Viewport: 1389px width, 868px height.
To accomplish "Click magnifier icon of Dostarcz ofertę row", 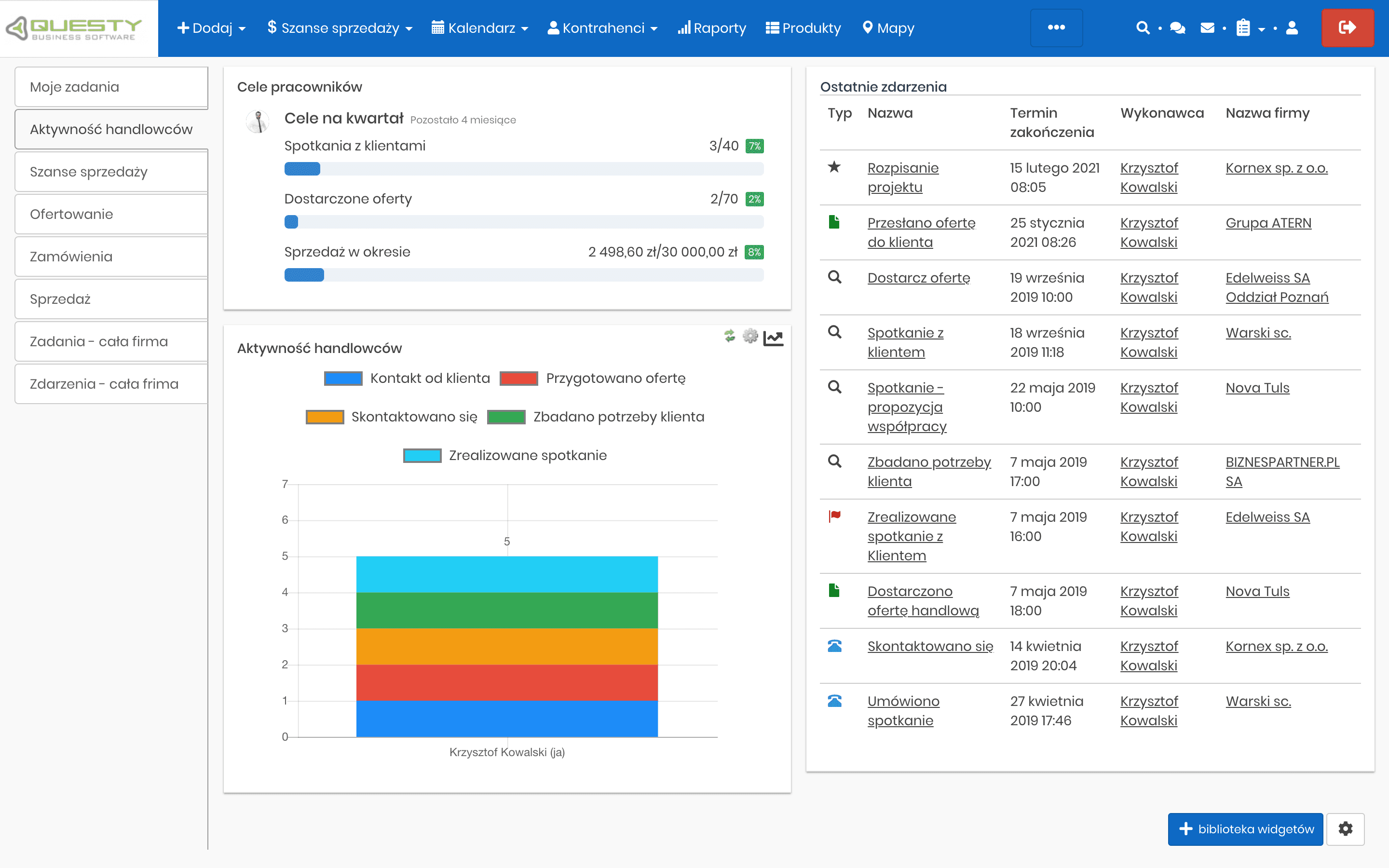I will pos(834,277).
